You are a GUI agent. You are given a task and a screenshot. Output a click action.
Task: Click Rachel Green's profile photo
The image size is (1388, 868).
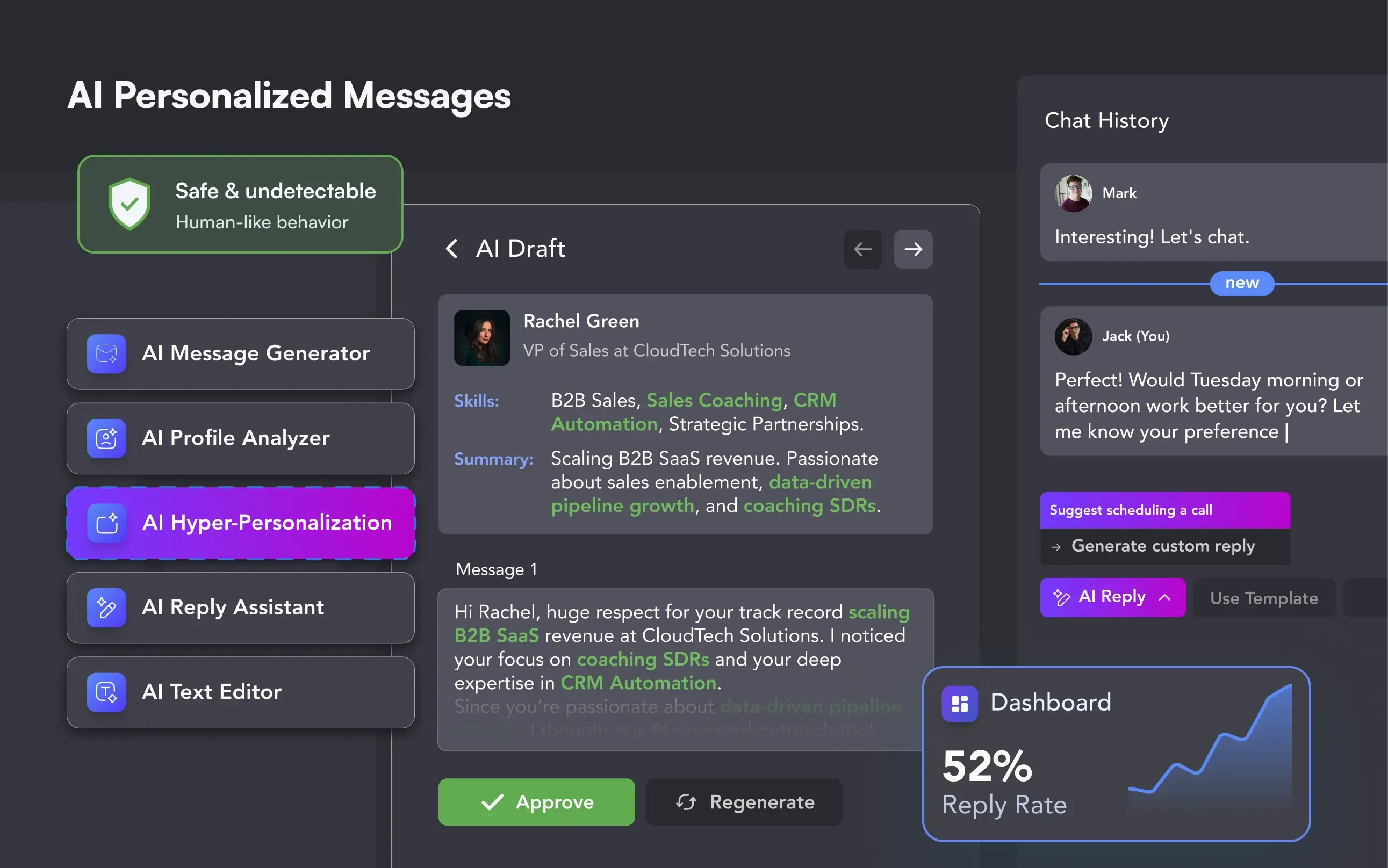point(482,338)
